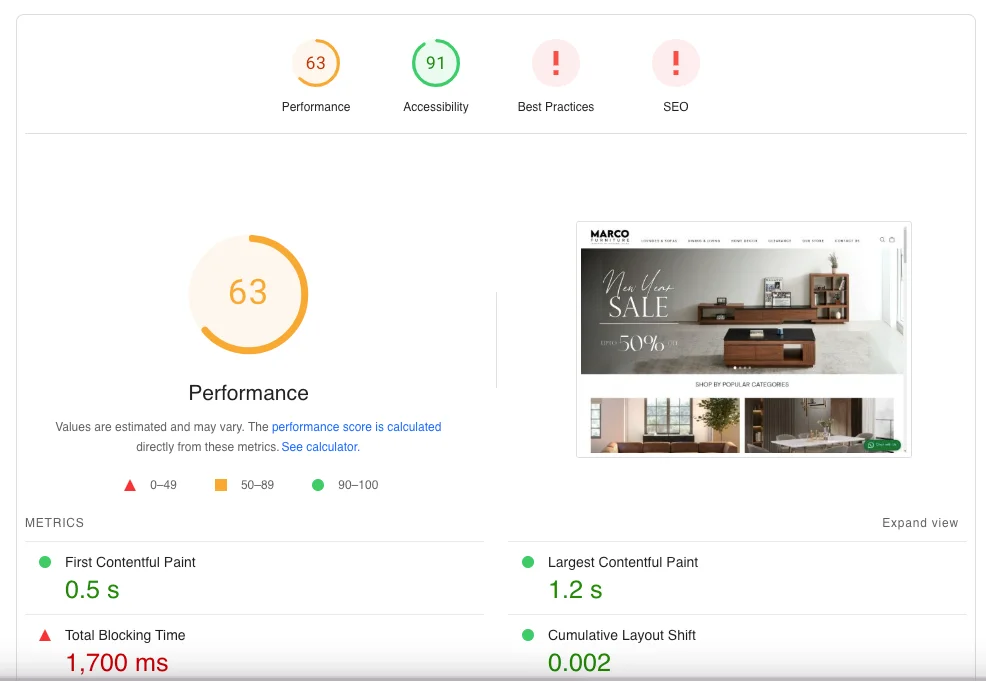Jump to the Best Practices category label
Screen dimensions: 986x681
[556, 107]
